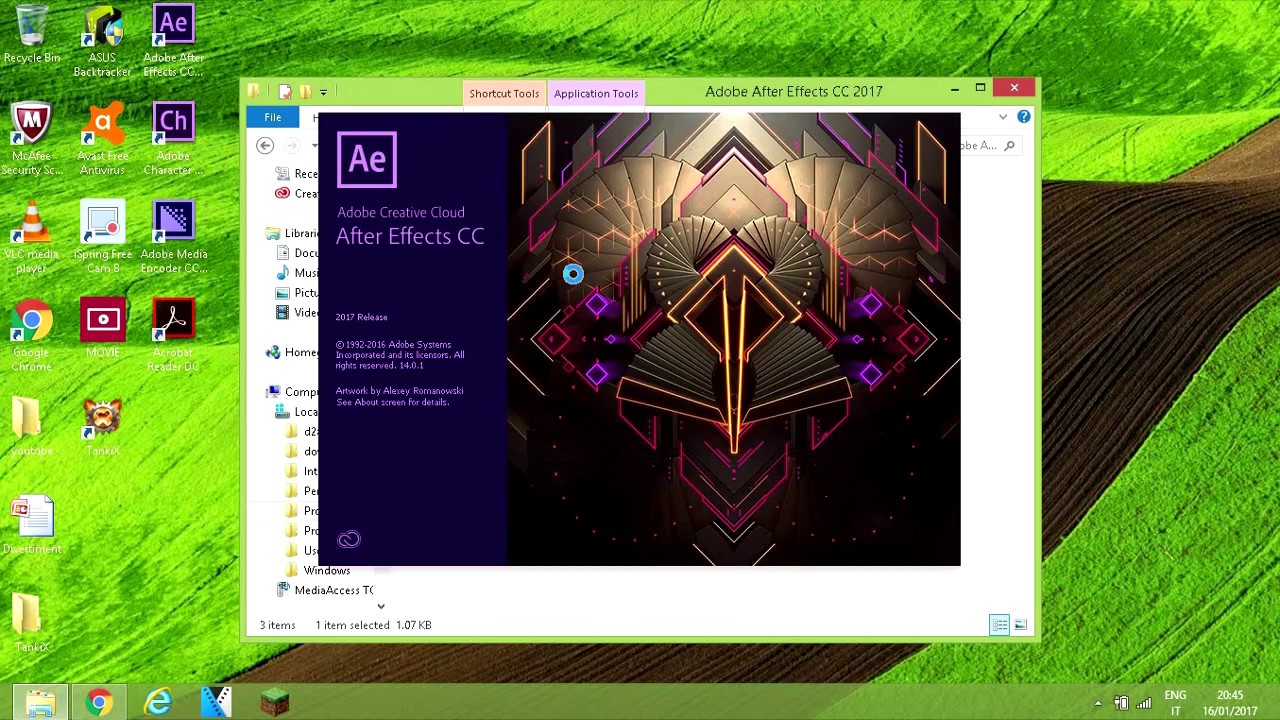1280x720 pixels.
Task: Select Creative Cloud Files in navigation pane
Action: 297,194
